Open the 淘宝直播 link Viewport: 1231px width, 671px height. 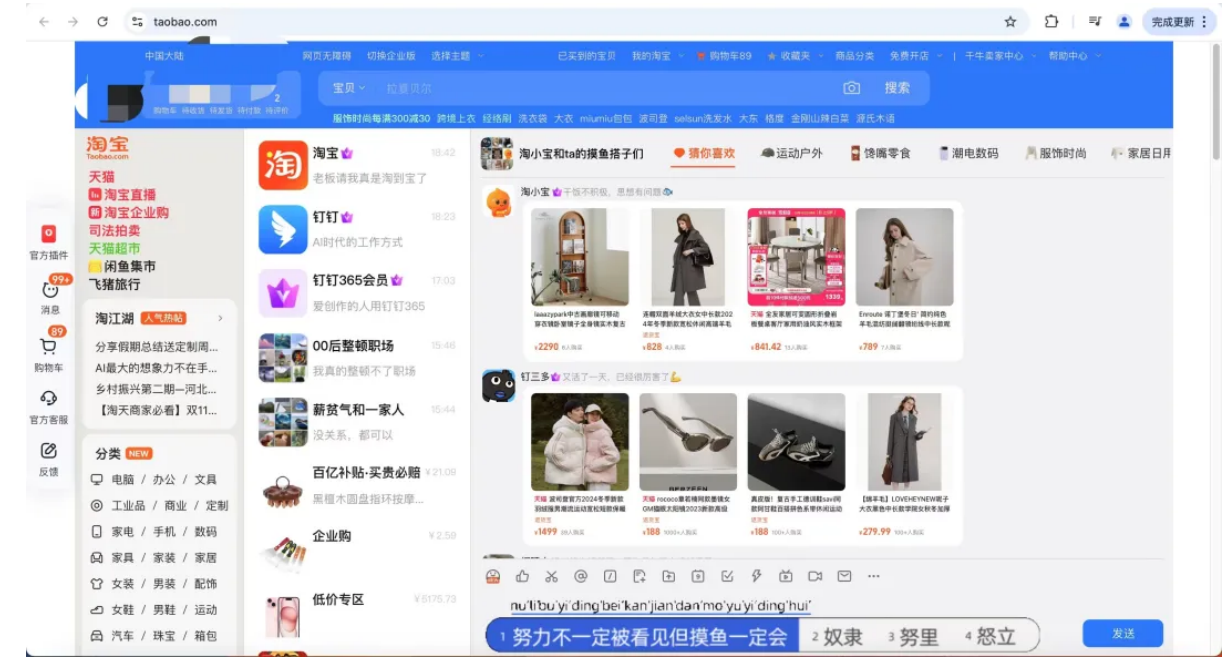click(122, 195)
